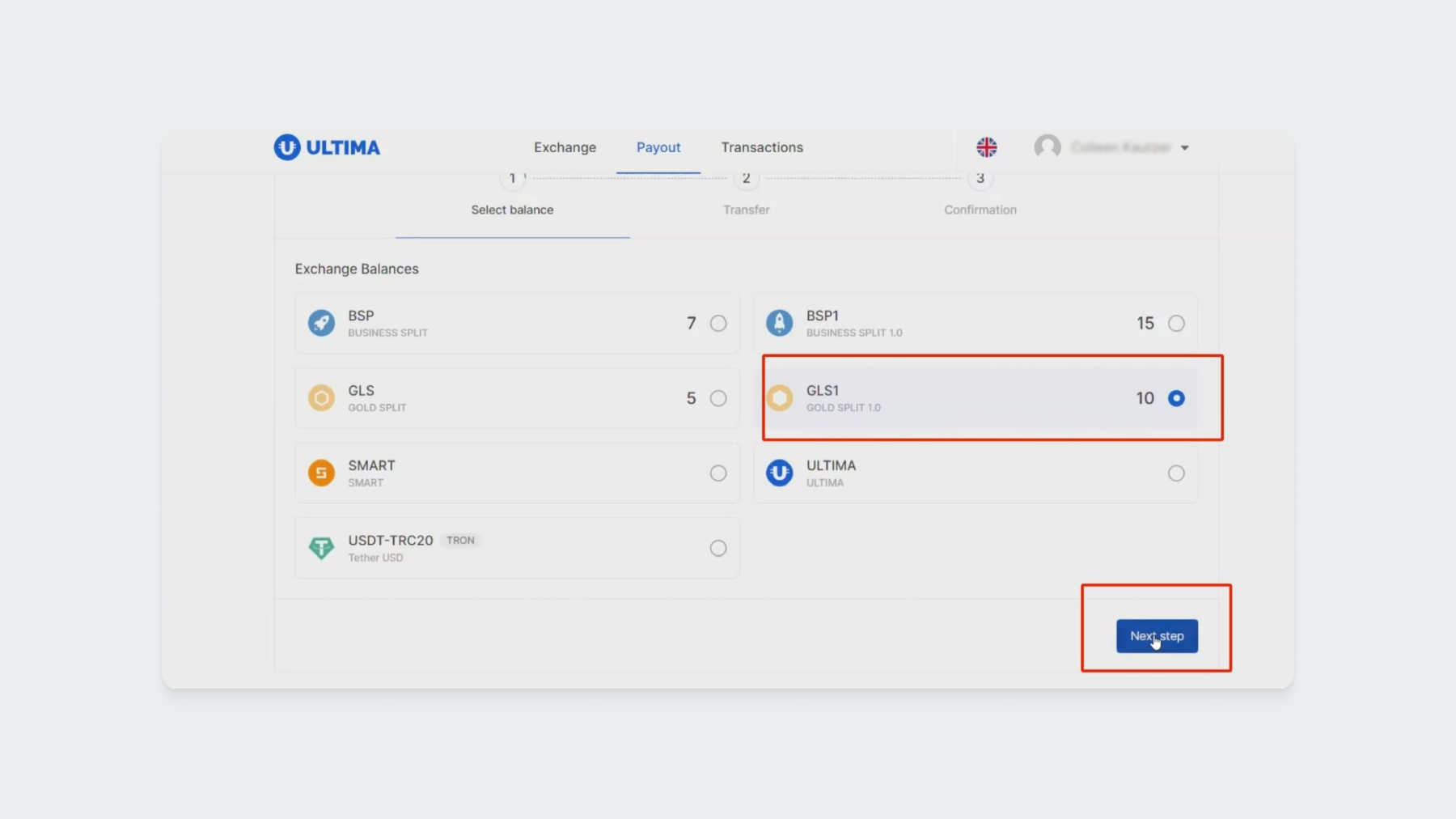The width and height of the screenshot is (1456, 819).
Task: Click the orange SMART coin icon
Action: (321, 473)
